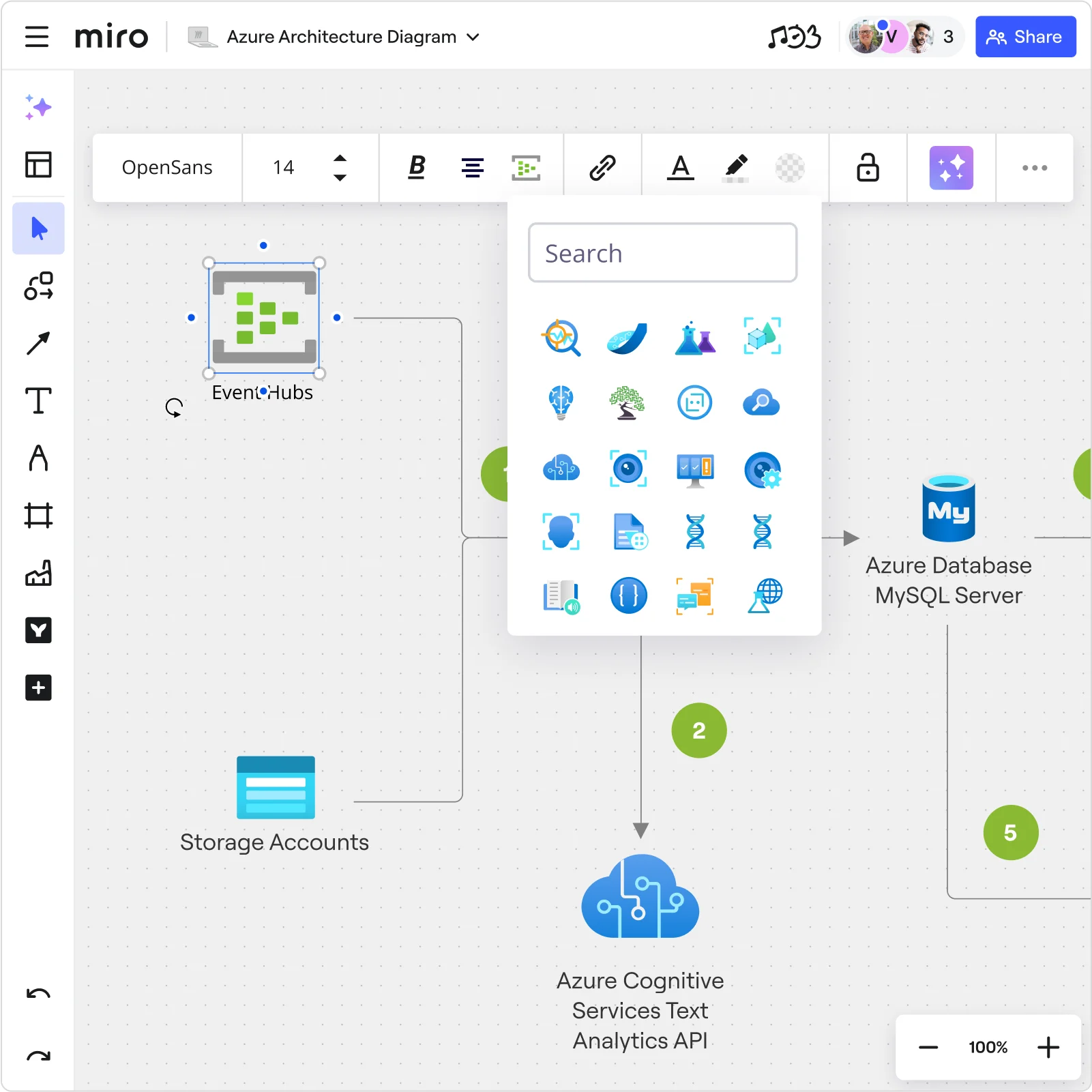The height and width of the screenshot is (1092, 1092).
Task: Open the hamburger main menu
Action: [37, 37]
